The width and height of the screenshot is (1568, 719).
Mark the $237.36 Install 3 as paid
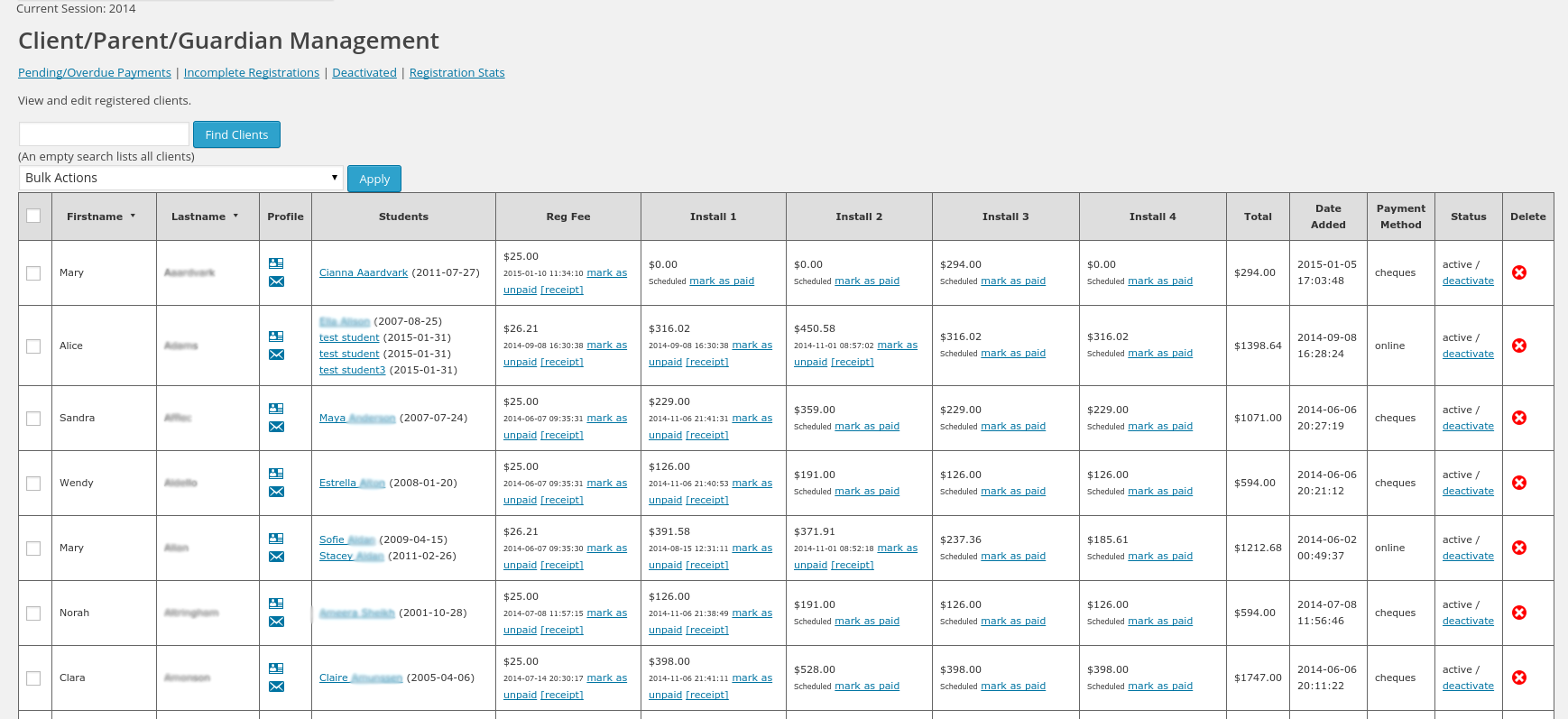click(1013, 556)
